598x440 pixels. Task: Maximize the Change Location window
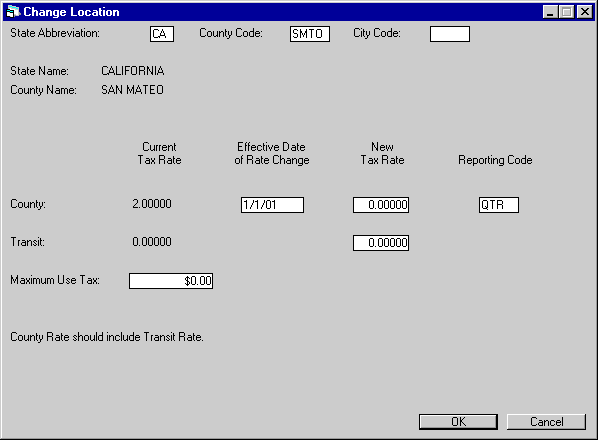pos(567,12)
